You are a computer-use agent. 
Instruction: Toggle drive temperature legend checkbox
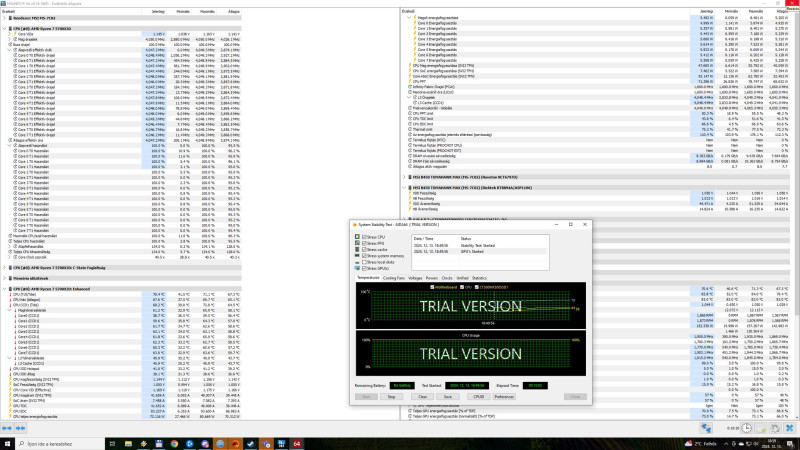477,287
